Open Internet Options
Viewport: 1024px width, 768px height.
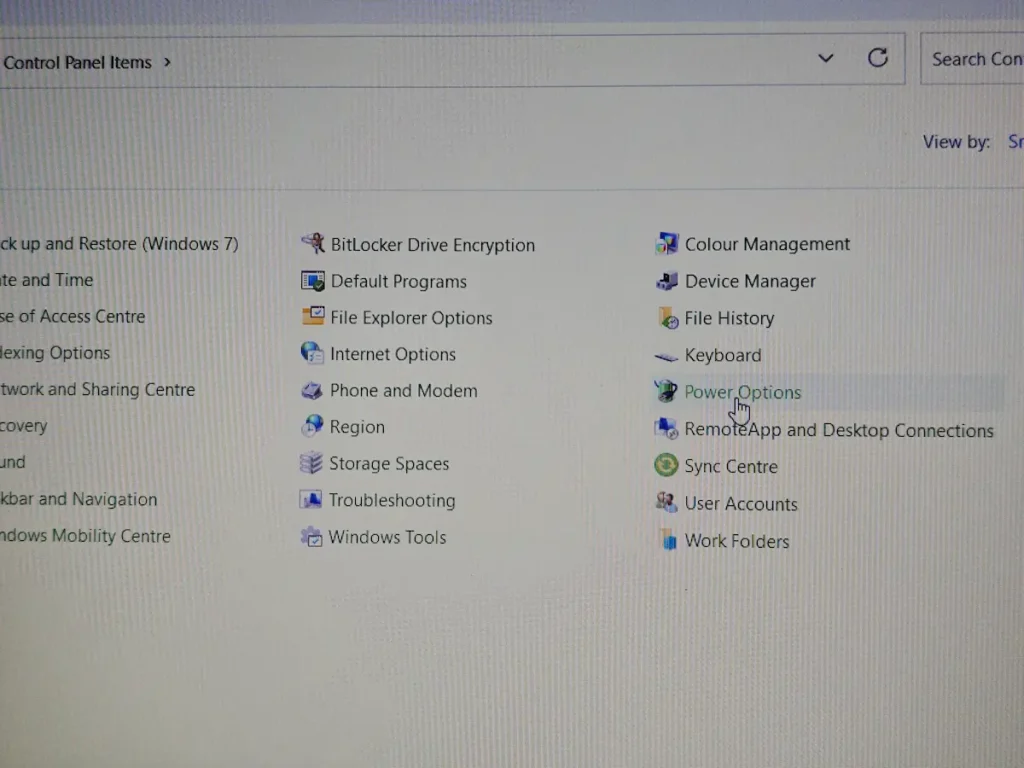(x=393, y=354)
